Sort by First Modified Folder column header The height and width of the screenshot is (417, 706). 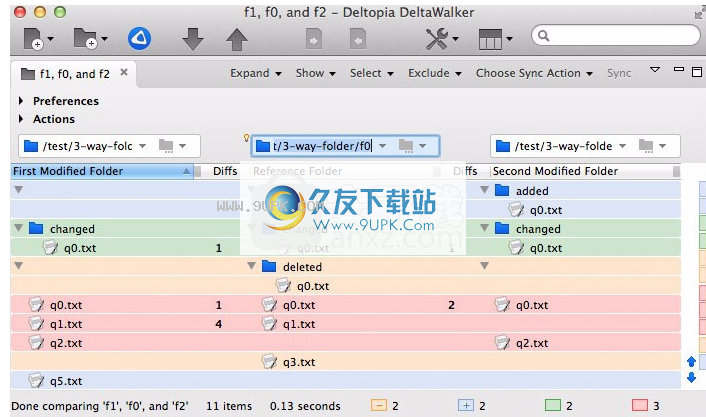102,171
